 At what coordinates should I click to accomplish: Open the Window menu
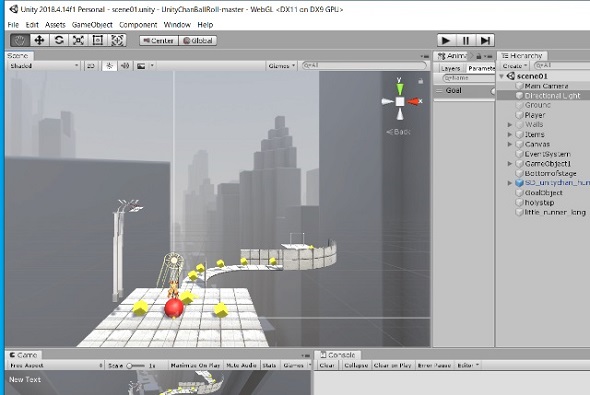pos(177,25)
